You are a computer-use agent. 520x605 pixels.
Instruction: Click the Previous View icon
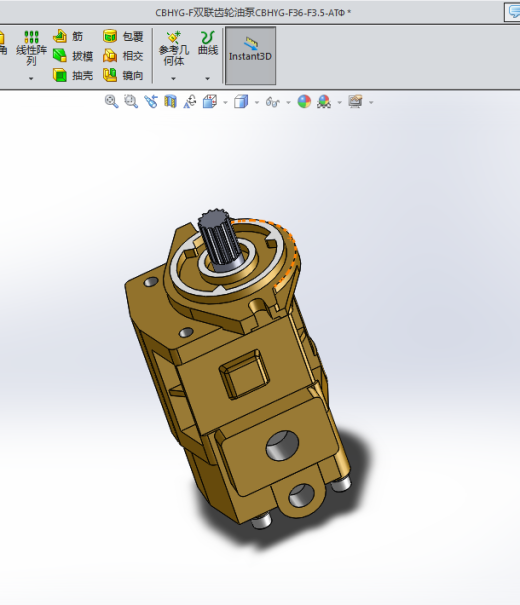tap(151, 102)
